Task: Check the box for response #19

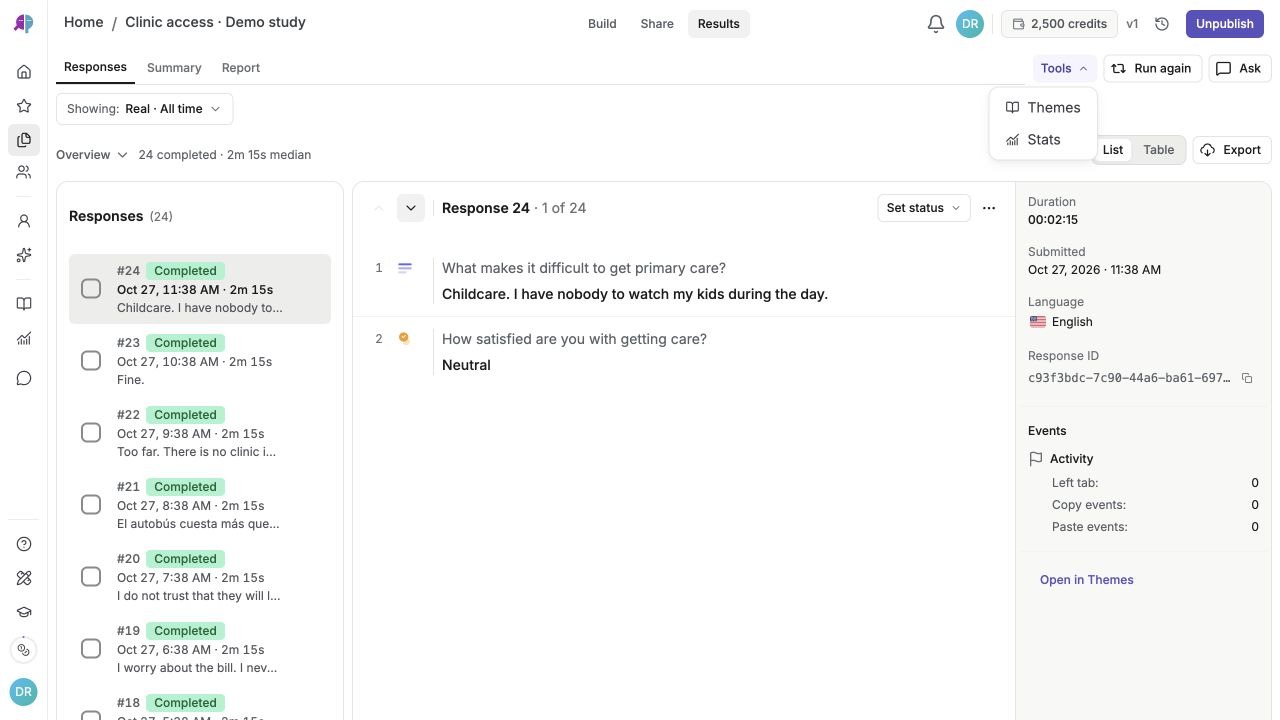Action: [x=91, y=649]
